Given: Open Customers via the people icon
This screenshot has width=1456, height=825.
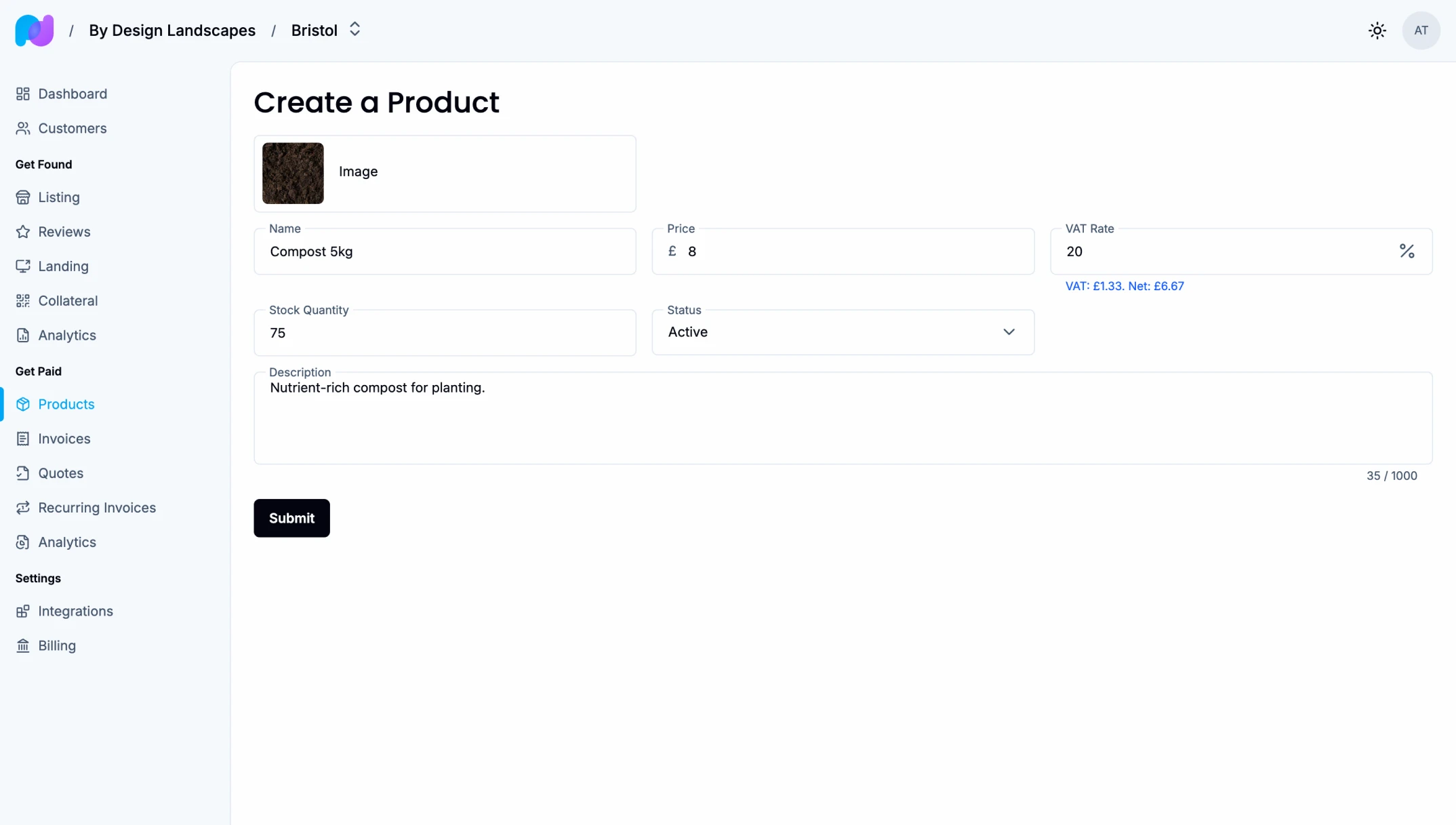Looking at the screenshot, I should (x=23, y=128).
